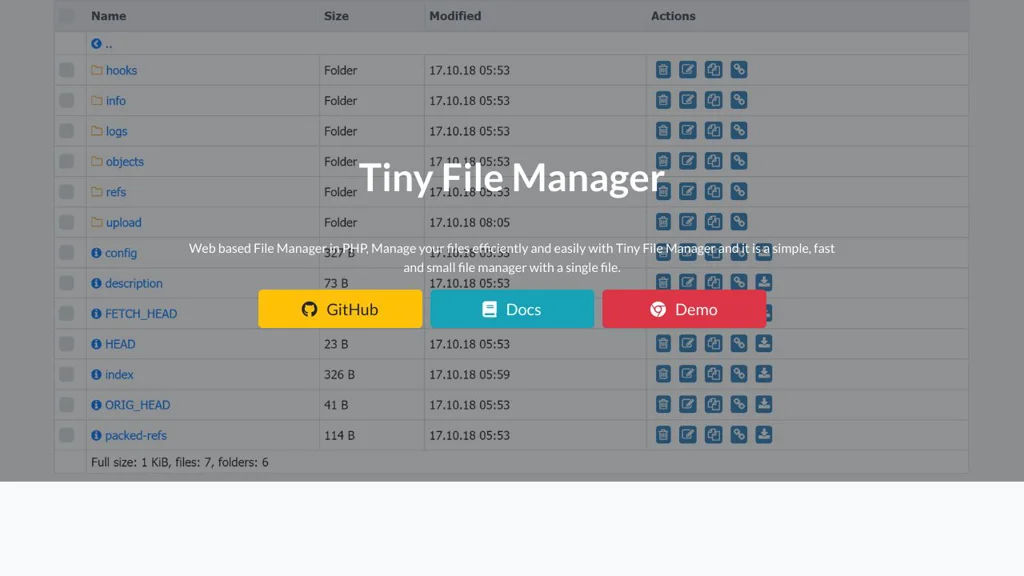This screenshot has width=1024, height=576.
Task: Open the config file link
Action: pyautogui.click(x=121, y=253)
